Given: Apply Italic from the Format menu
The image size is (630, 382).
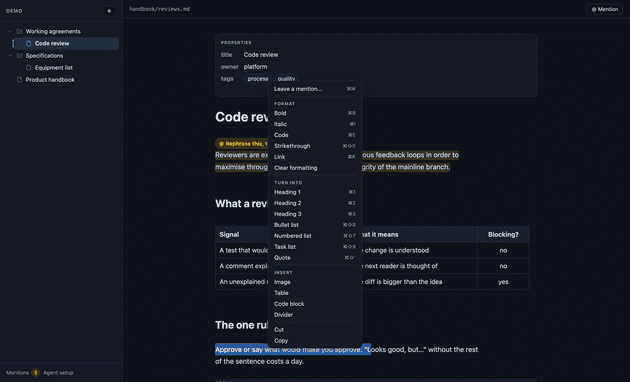Looking at the screenshot, I should coord(315,124).
